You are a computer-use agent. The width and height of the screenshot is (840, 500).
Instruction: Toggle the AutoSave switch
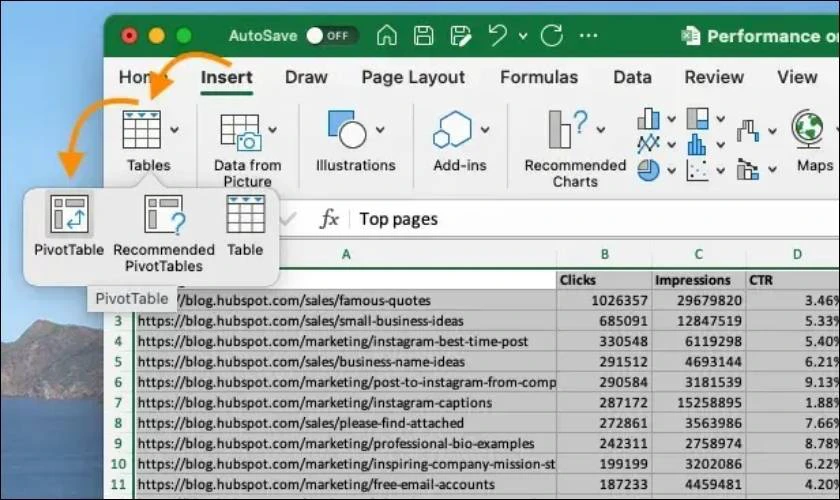coord(332,36)
